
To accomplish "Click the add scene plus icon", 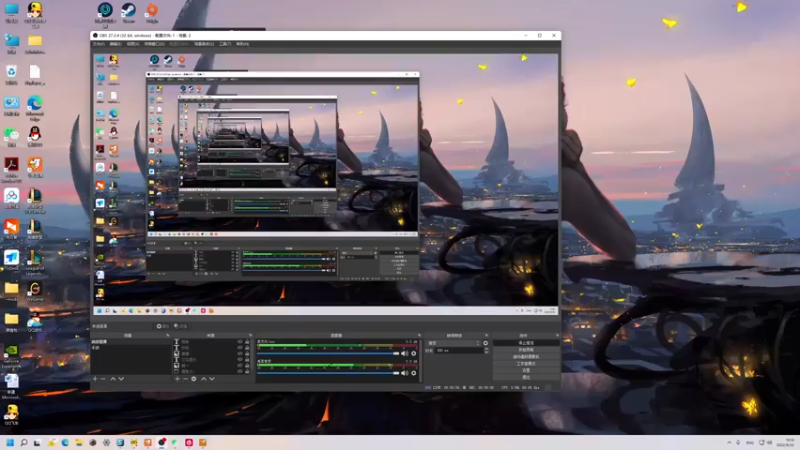I will (95, 379).
